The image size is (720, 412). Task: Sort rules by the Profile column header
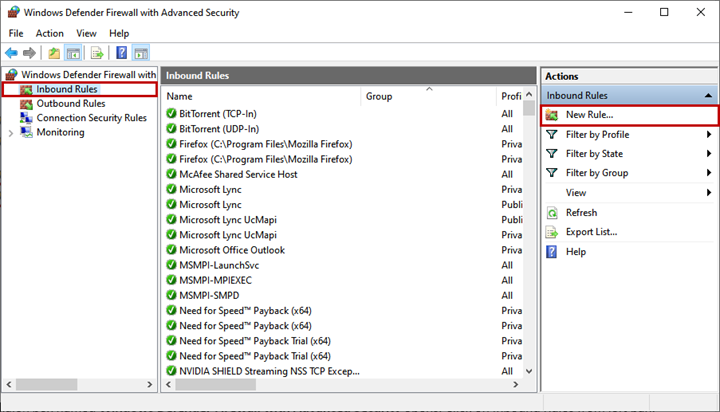click(511, 96)
